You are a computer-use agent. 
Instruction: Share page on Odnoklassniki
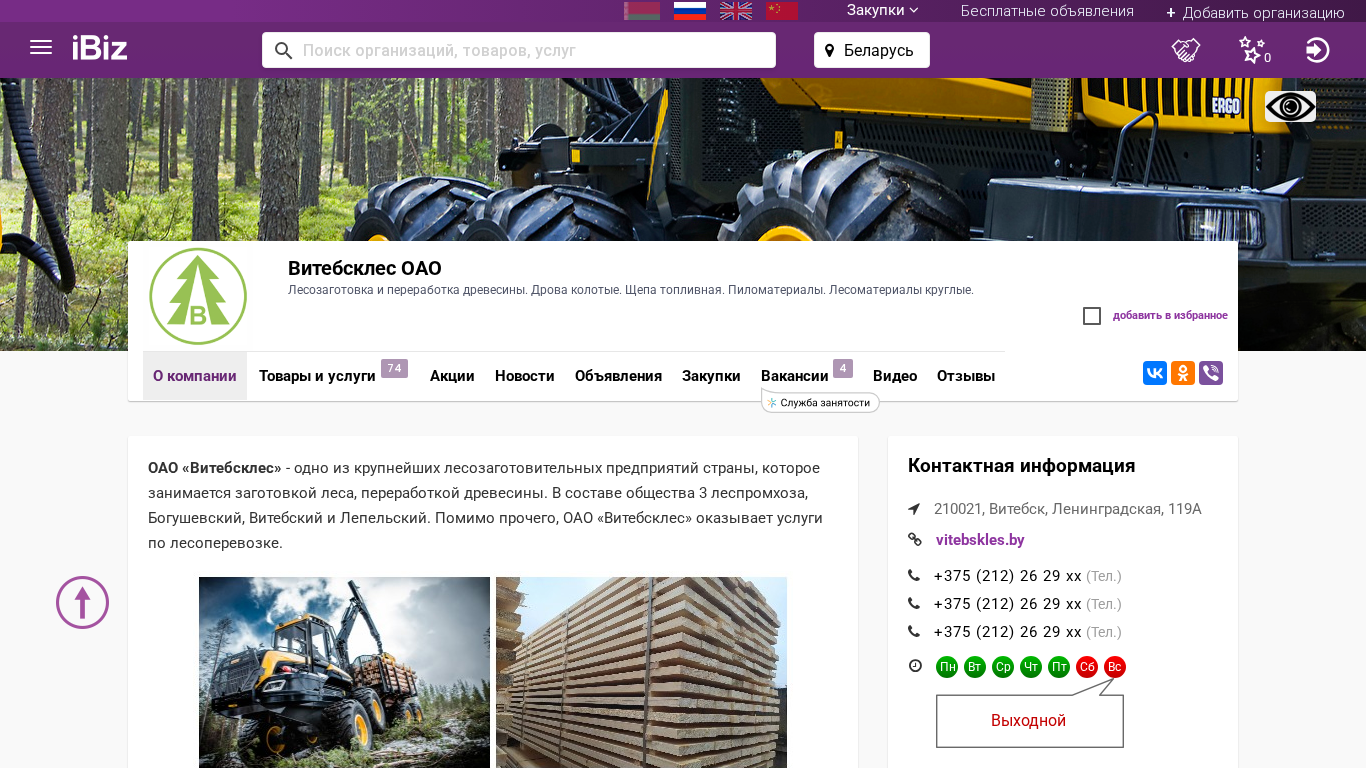click(x=1183, y=373)
